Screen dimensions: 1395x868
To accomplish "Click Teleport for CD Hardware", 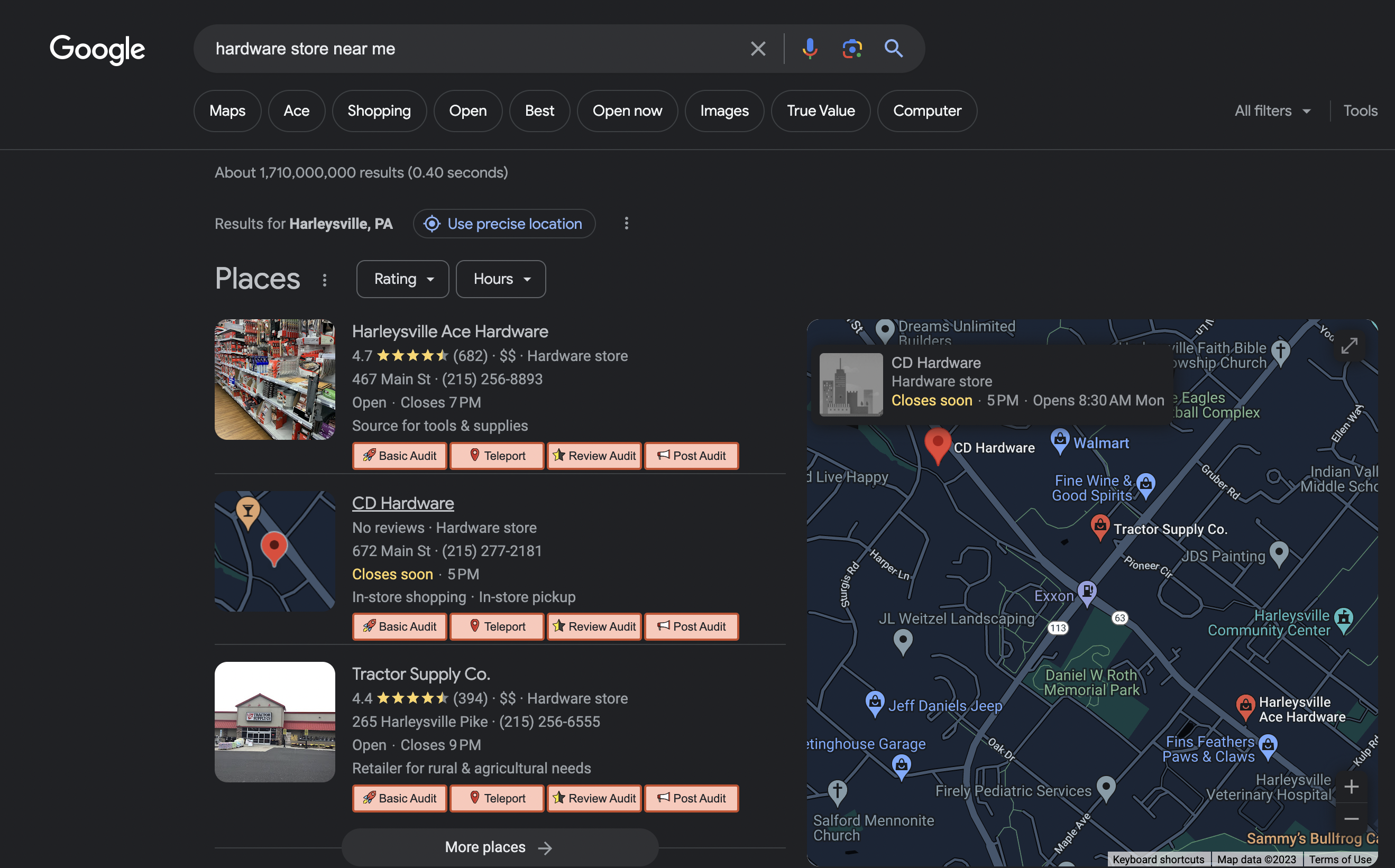I will click(497, 626).
